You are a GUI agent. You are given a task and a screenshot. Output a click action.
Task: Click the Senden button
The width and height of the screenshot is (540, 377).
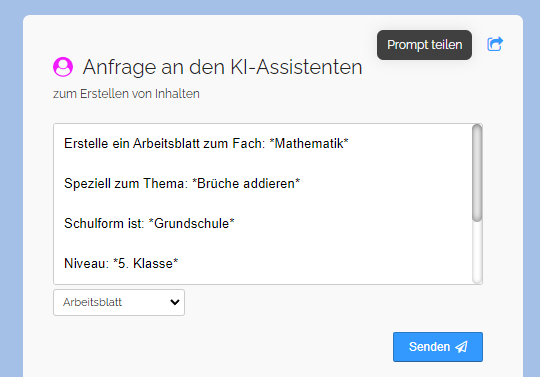[x=438, y=347]
